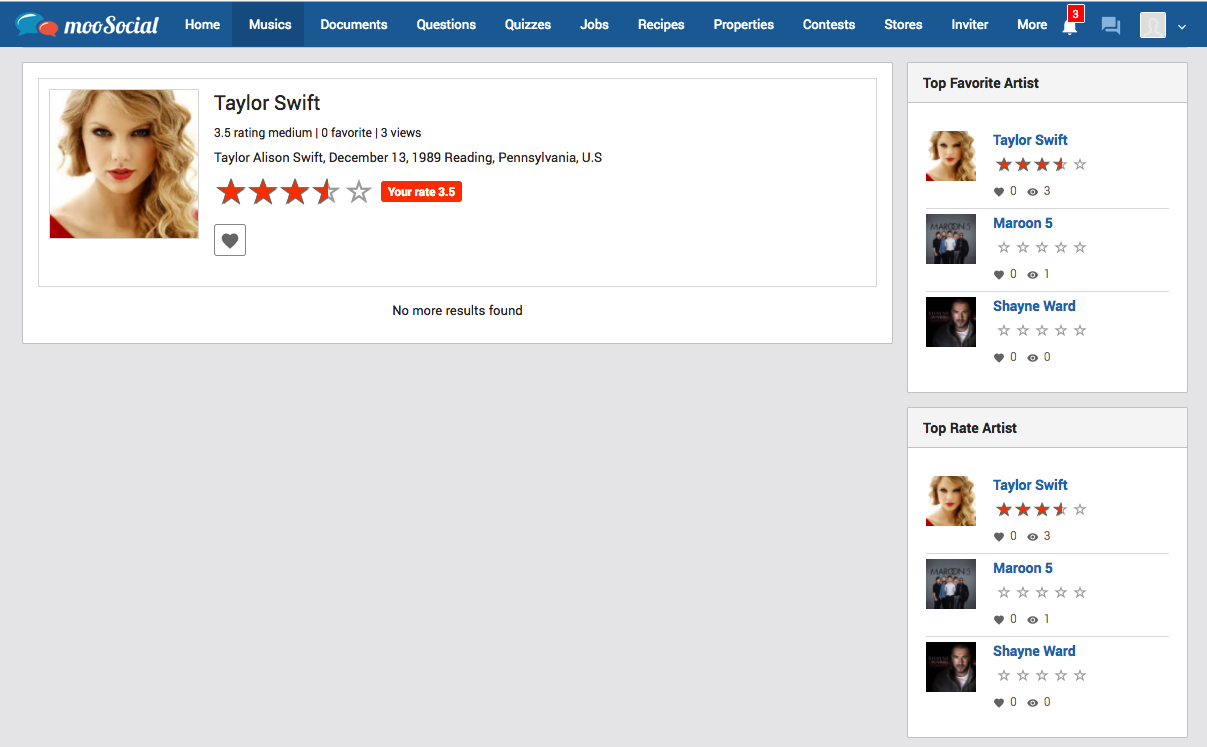Open Shayne Ward link in Top Rate Artist
Image resolution: width=1207 pixels, height=747 pixels.
coord(1034,651)
